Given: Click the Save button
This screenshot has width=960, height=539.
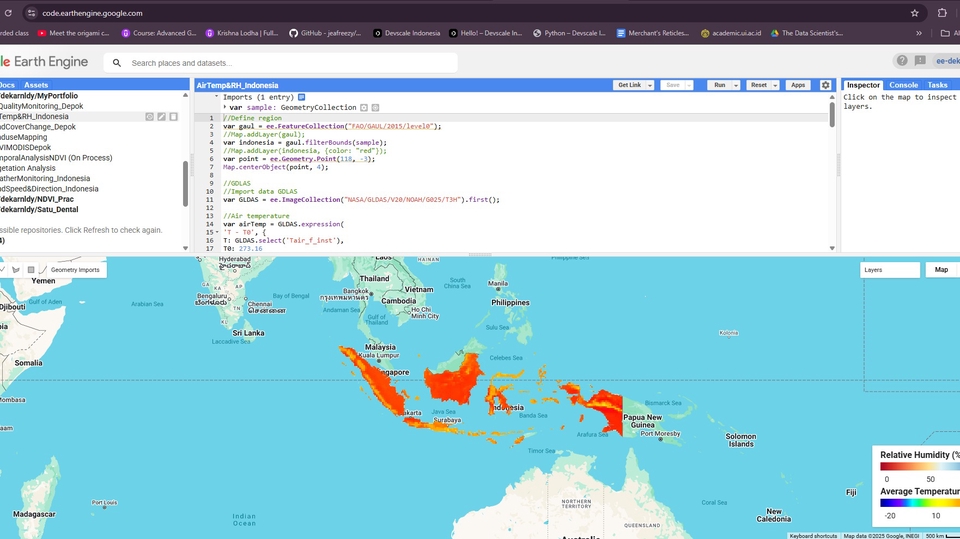Looking at the screenshot, I should 672,85.
